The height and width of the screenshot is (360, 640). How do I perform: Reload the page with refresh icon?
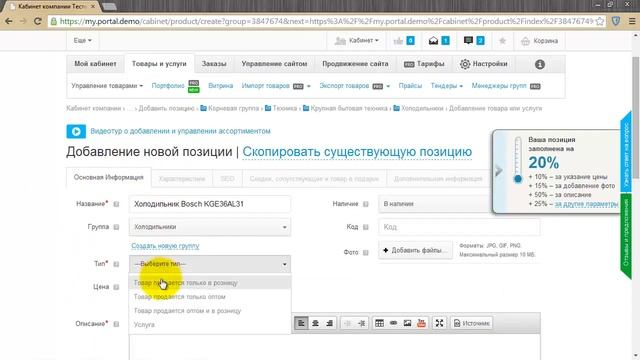pos(38,21)
